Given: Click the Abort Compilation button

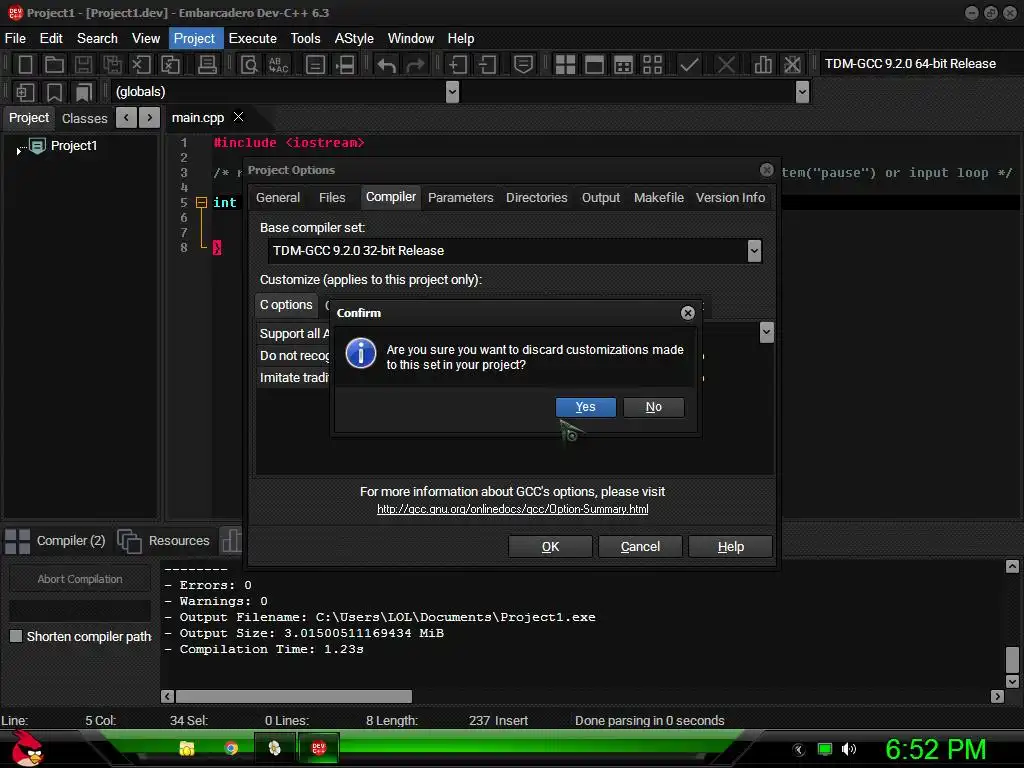Looking at the screenshot, I should pos(80,579).
